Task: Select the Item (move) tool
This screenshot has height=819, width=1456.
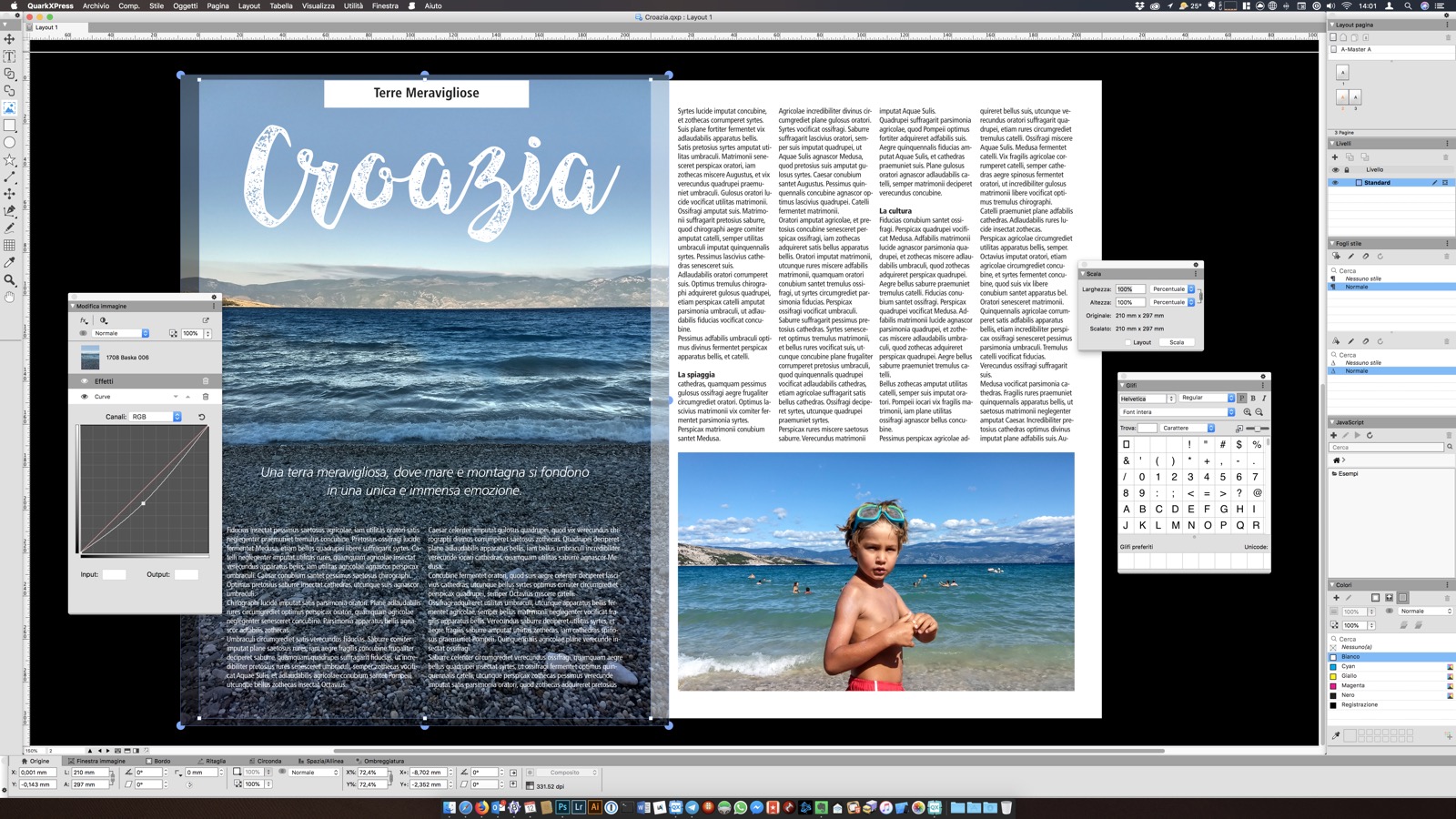Action: (10, 39)
